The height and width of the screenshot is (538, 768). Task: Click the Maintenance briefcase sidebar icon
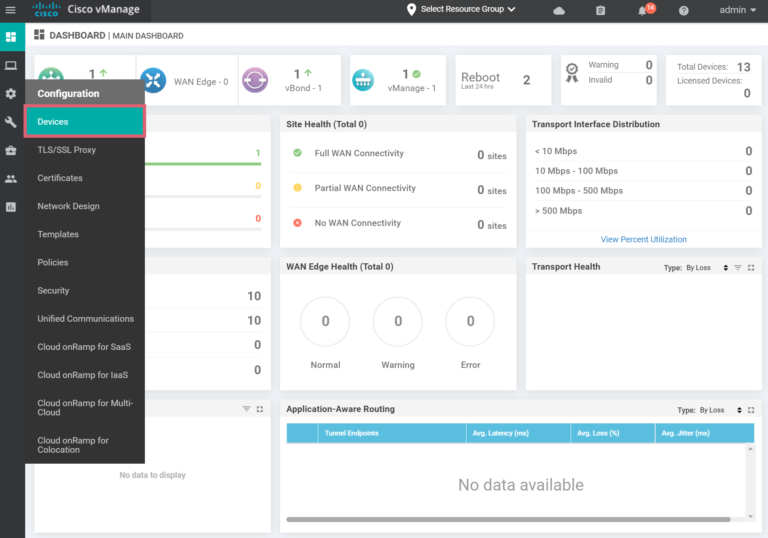click(11, 151)
